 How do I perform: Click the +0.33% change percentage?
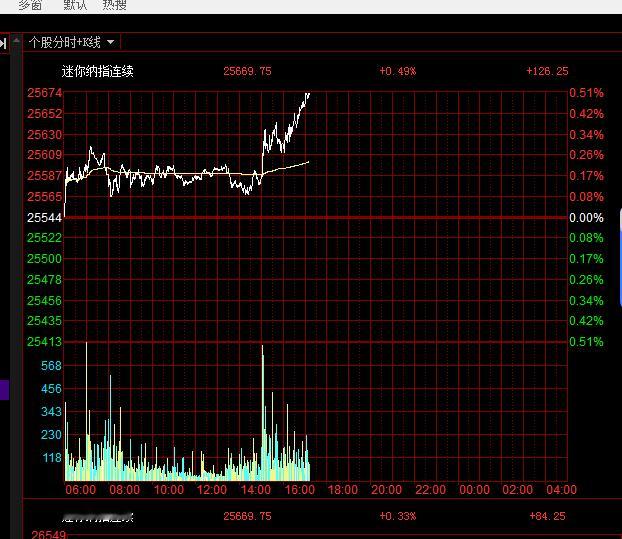point(397,516)
